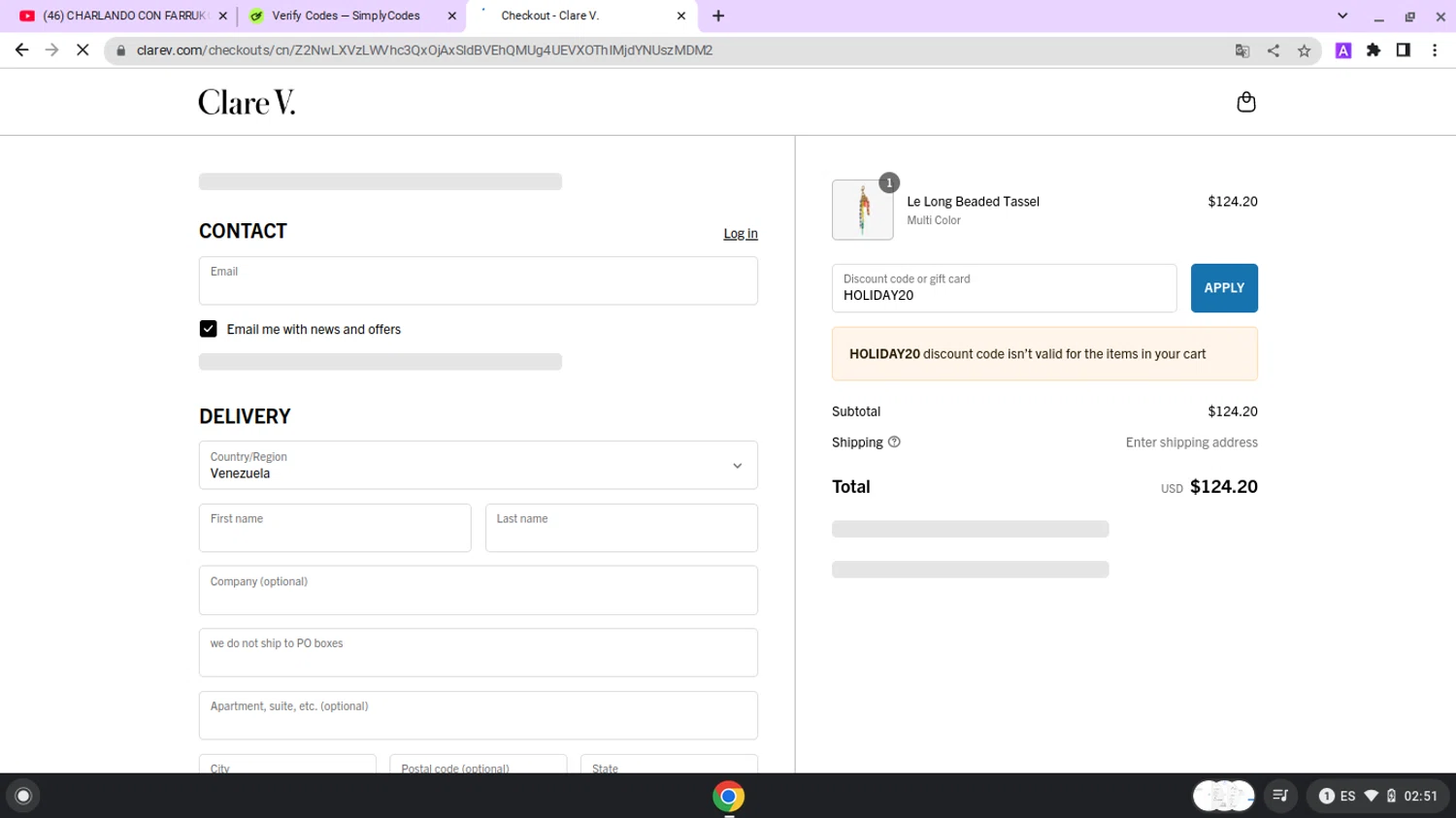This screenshot has width=1456, height=818.
Task: Click the share page icon
Action: 1274,50
